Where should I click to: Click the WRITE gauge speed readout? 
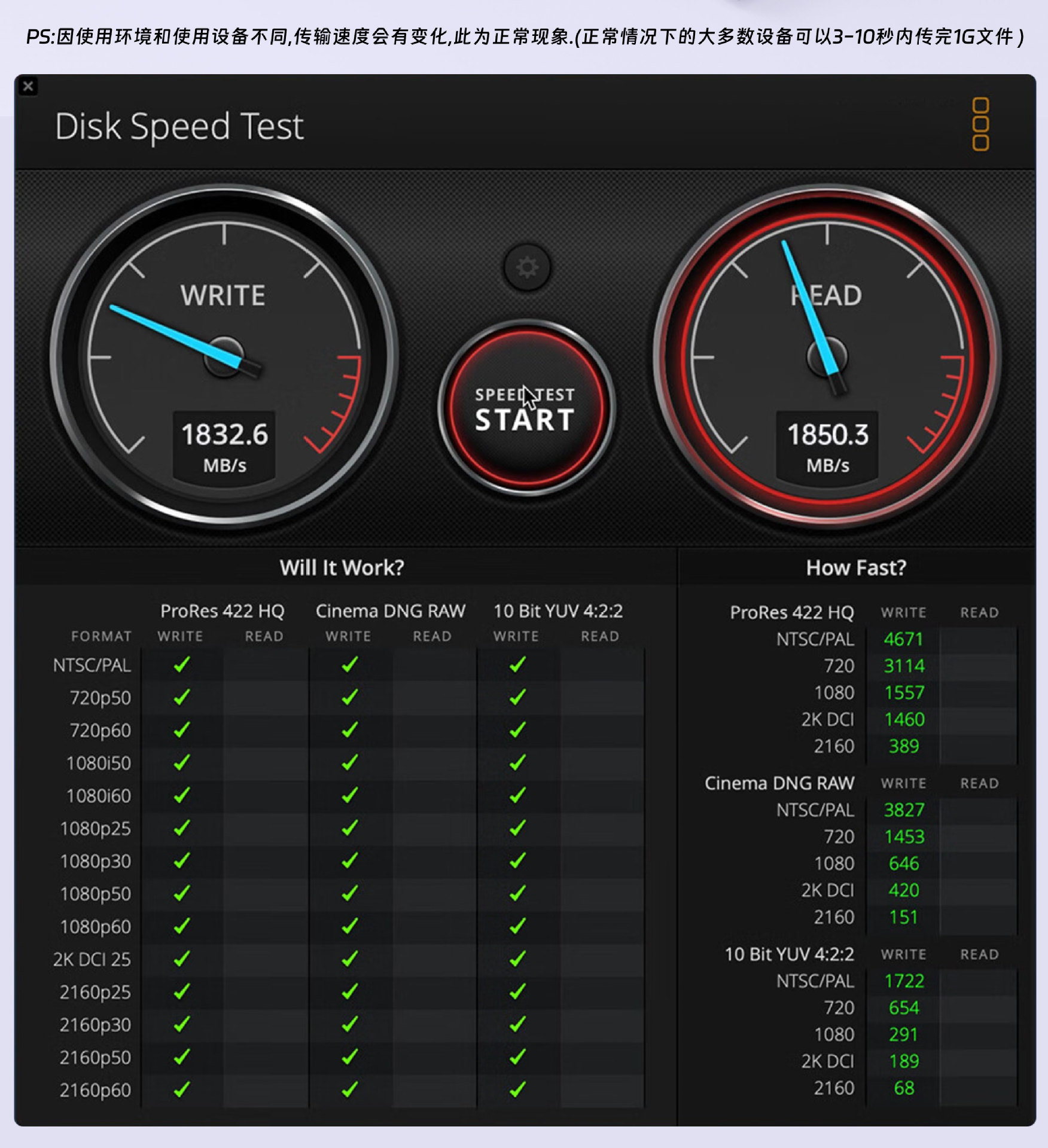point(224,445)
